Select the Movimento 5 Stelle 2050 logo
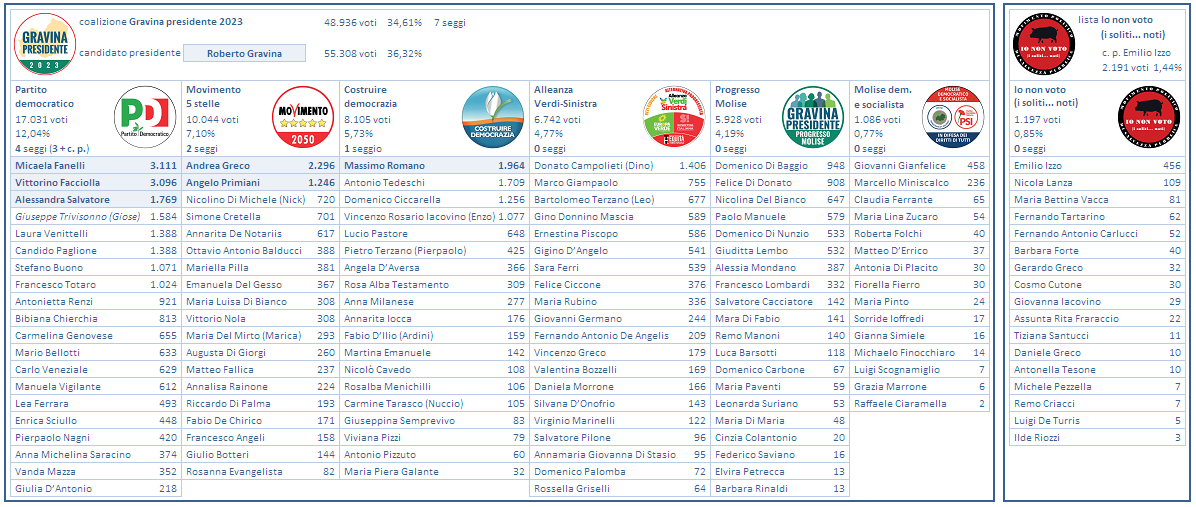This screenshot has width=1196, height=507. pyautogui.click(x=302, y=117)
